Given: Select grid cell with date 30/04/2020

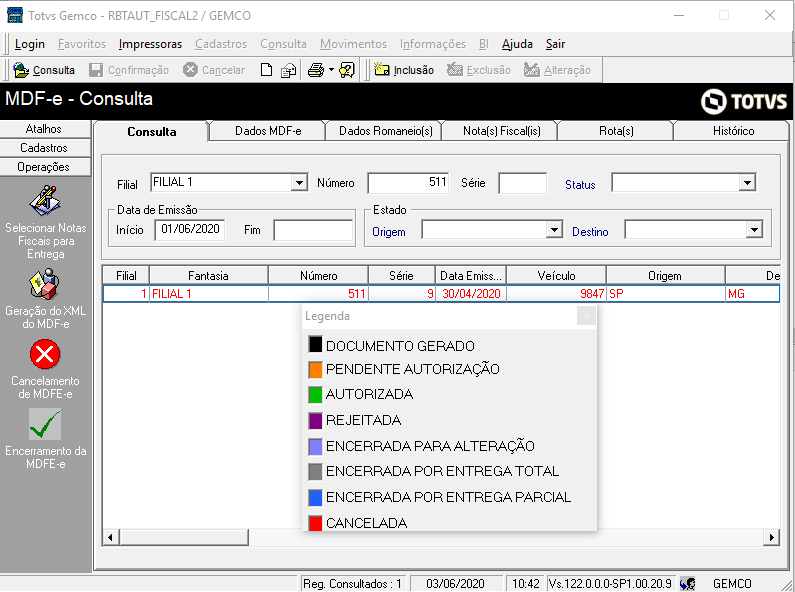Looking at the screenshot, I should click(471, 293).
